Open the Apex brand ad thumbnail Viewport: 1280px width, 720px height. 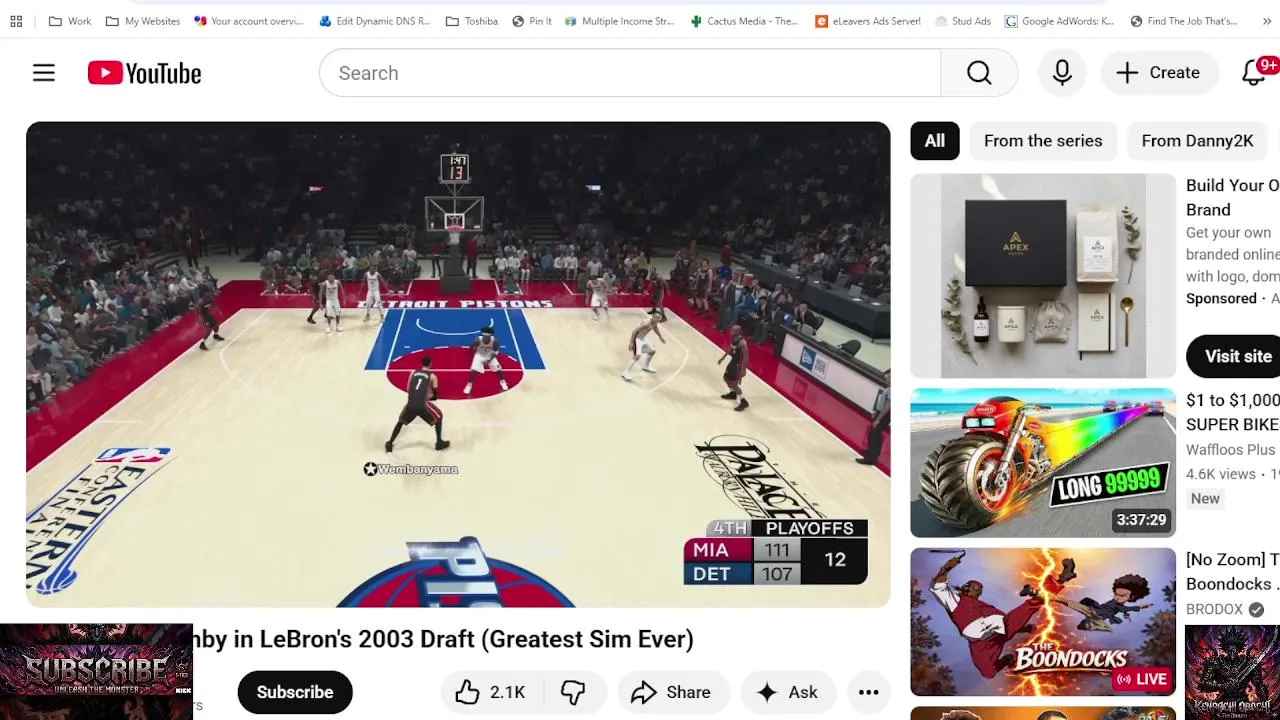(x=1043, y=276)
